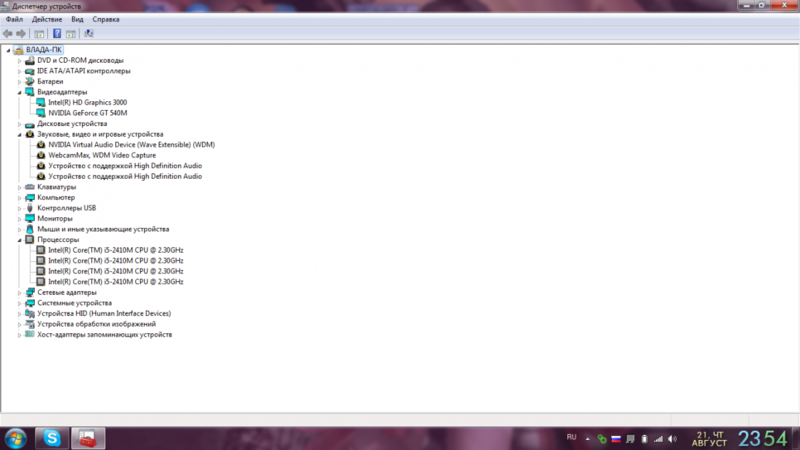Open the Действие menu
Image resolution: width=800 pixels, height=450 pixels.
pos(47,19)
